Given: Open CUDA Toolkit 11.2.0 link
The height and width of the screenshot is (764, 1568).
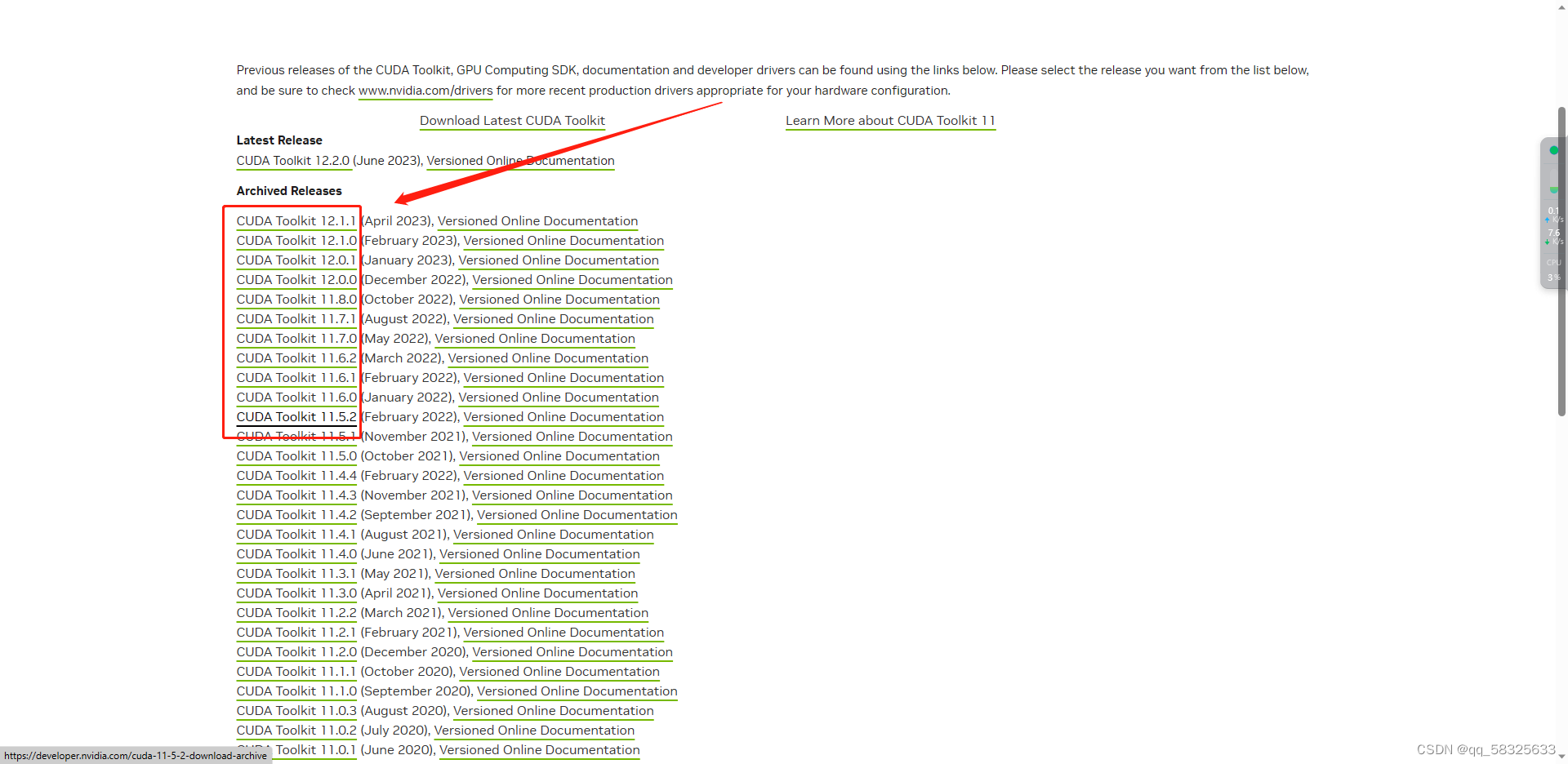Looking at the screenshot, I should click(296, 652).
